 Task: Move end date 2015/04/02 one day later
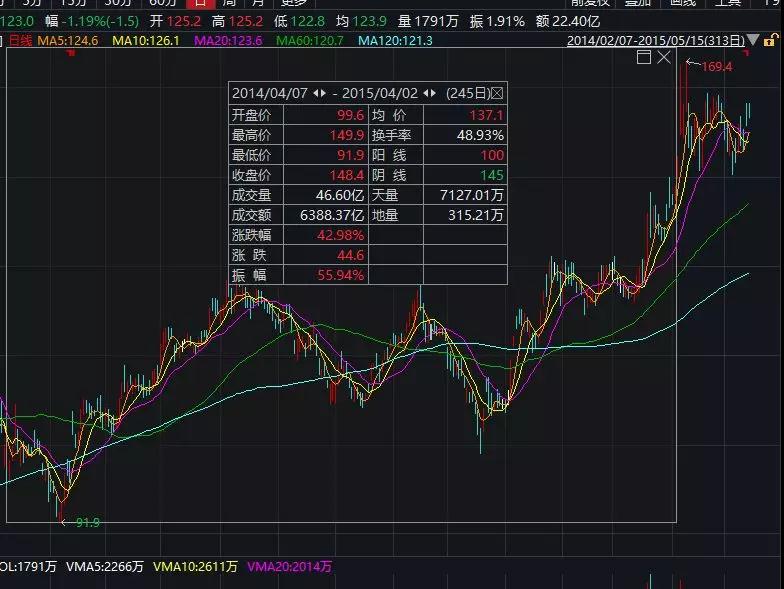tap(433, 94)
